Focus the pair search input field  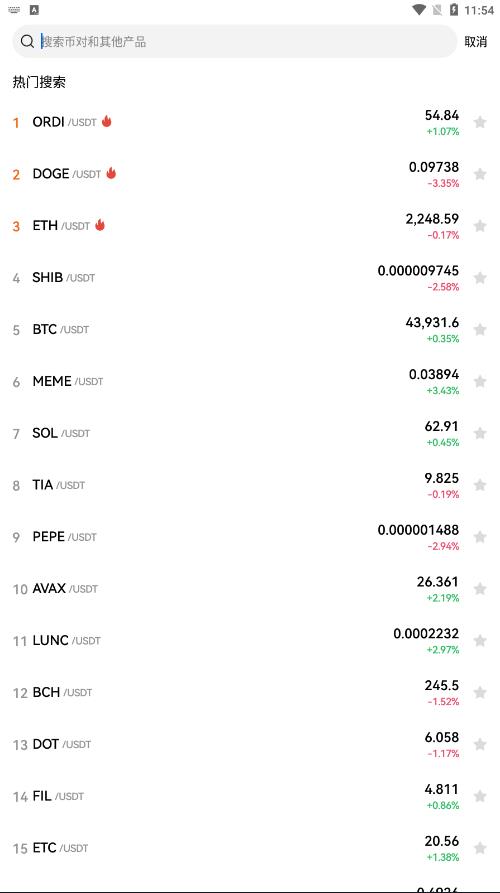pyautogui.click(x=235, y=42)
